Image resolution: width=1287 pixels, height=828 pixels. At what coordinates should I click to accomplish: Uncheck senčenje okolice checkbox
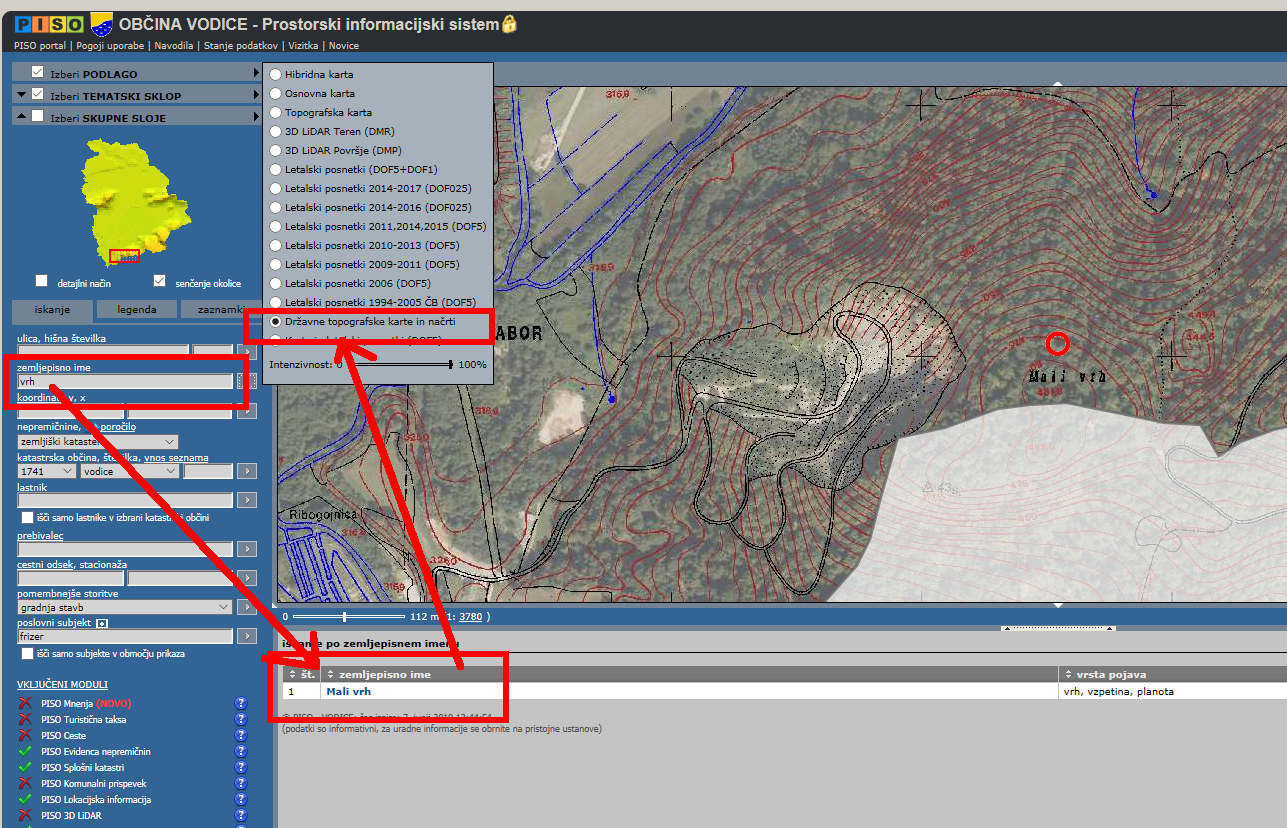pos(159,281)
